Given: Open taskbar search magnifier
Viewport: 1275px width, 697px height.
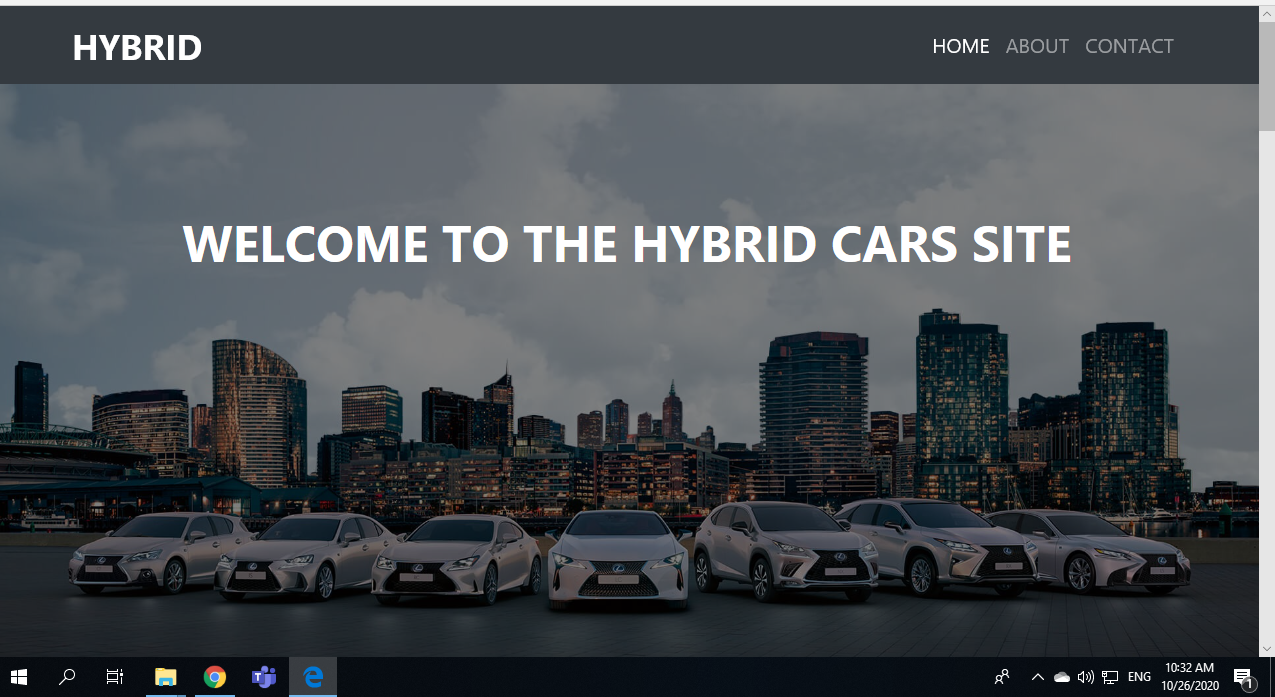Looking at the screenshot, I should (x=67, y=677).
